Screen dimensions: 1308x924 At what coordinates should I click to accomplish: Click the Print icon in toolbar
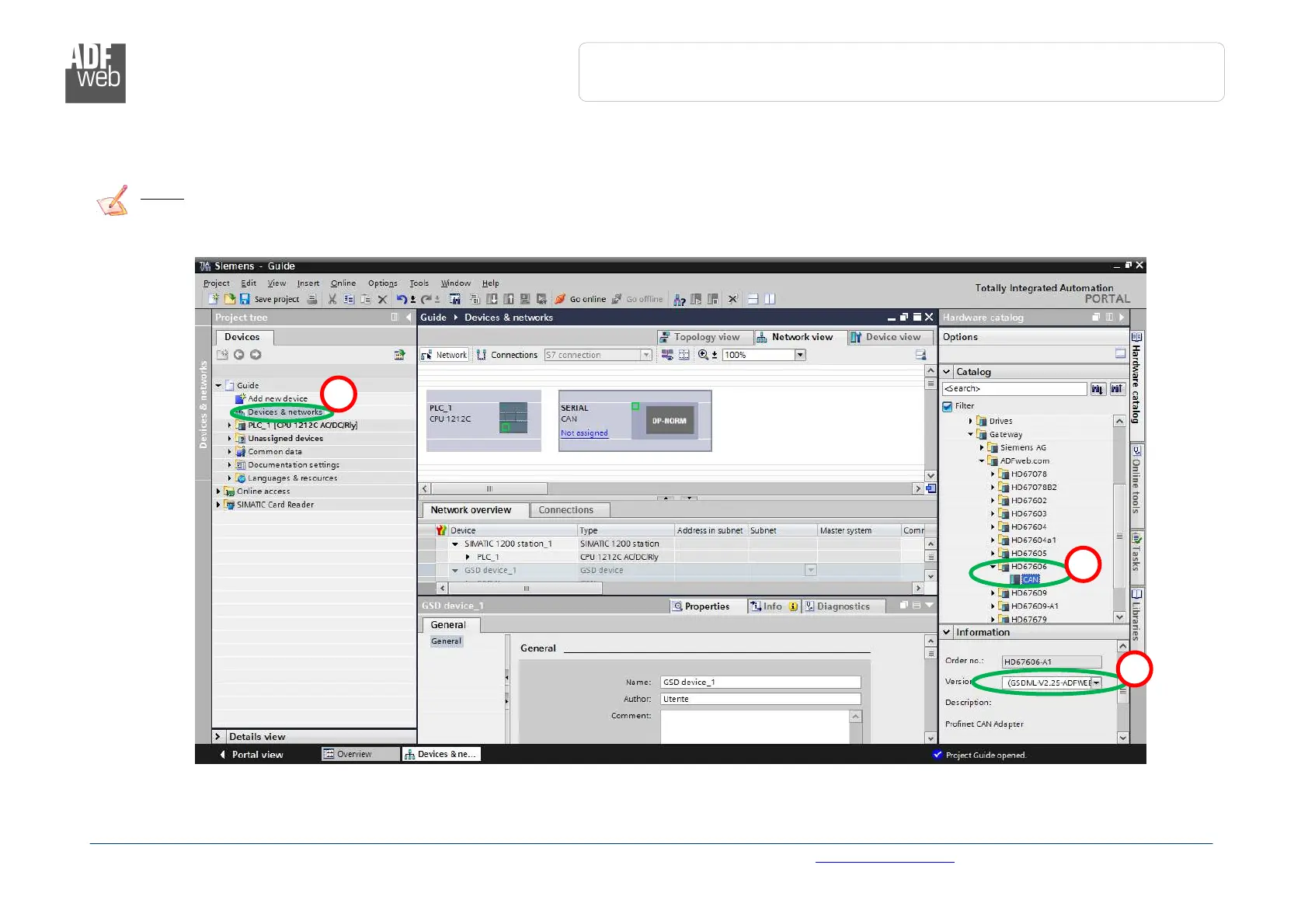coord(311,299)
